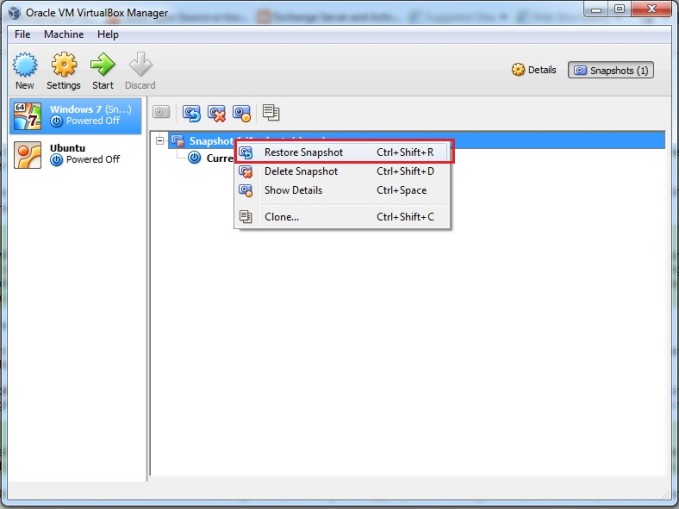
Task: Click the New virtual machine icon
Action: [25, 65]
